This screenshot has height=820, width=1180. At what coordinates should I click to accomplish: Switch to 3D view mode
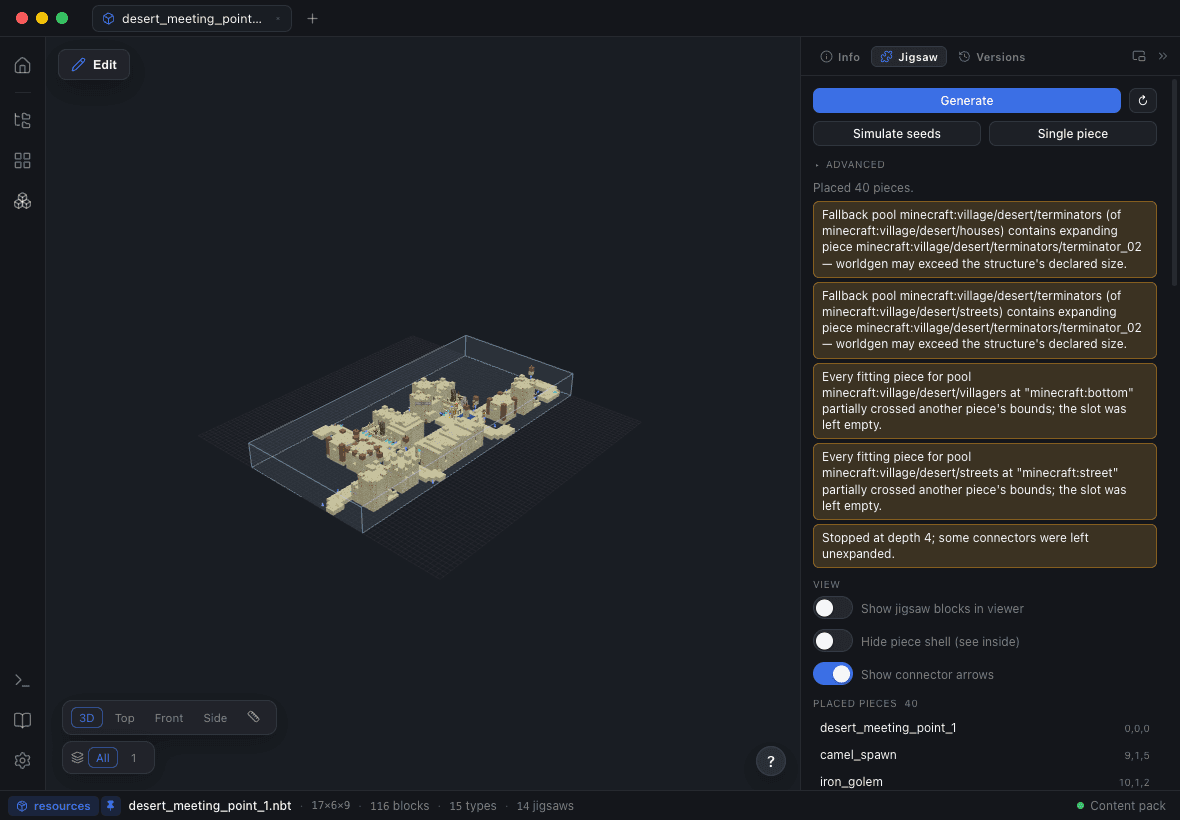point(87,718)
